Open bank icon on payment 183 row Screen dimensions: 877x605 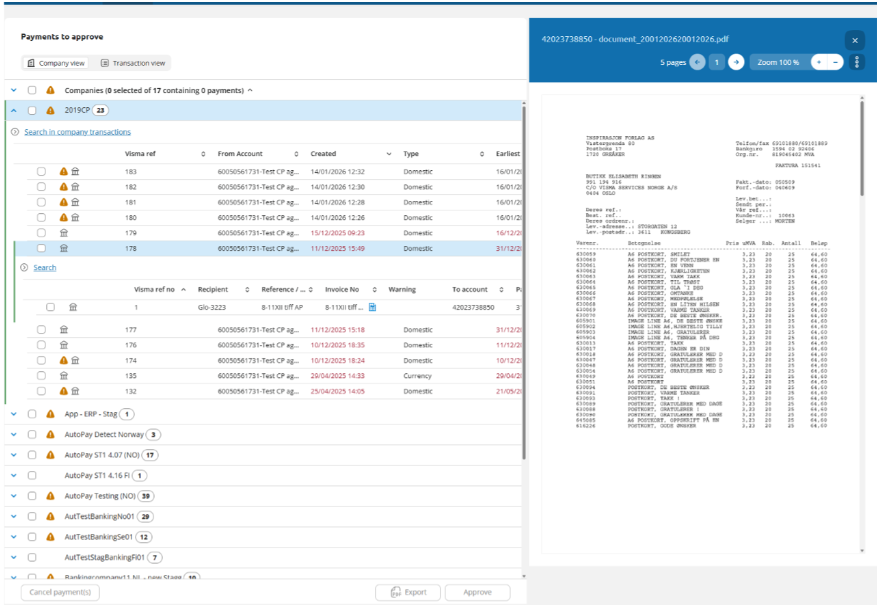[75, 172]
